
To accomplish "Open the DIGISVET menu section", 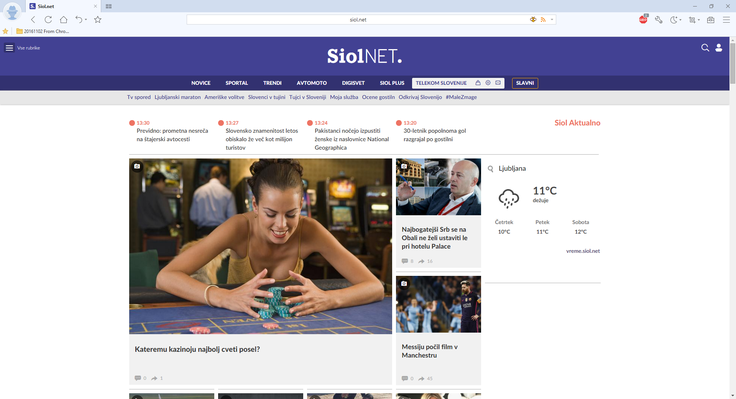I will point(353,83).
